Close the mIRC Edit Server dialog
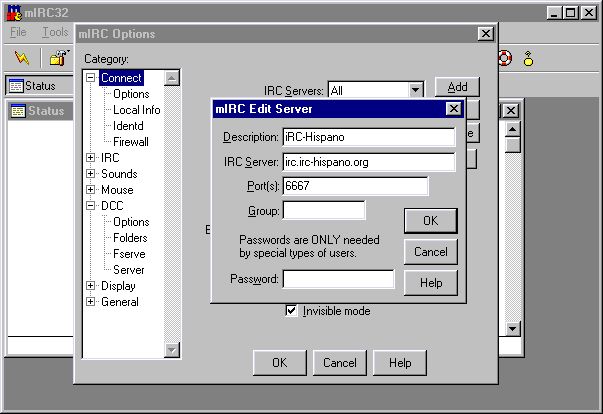The width and height of the screenshot is (603, 414). (x=454, y=109)
